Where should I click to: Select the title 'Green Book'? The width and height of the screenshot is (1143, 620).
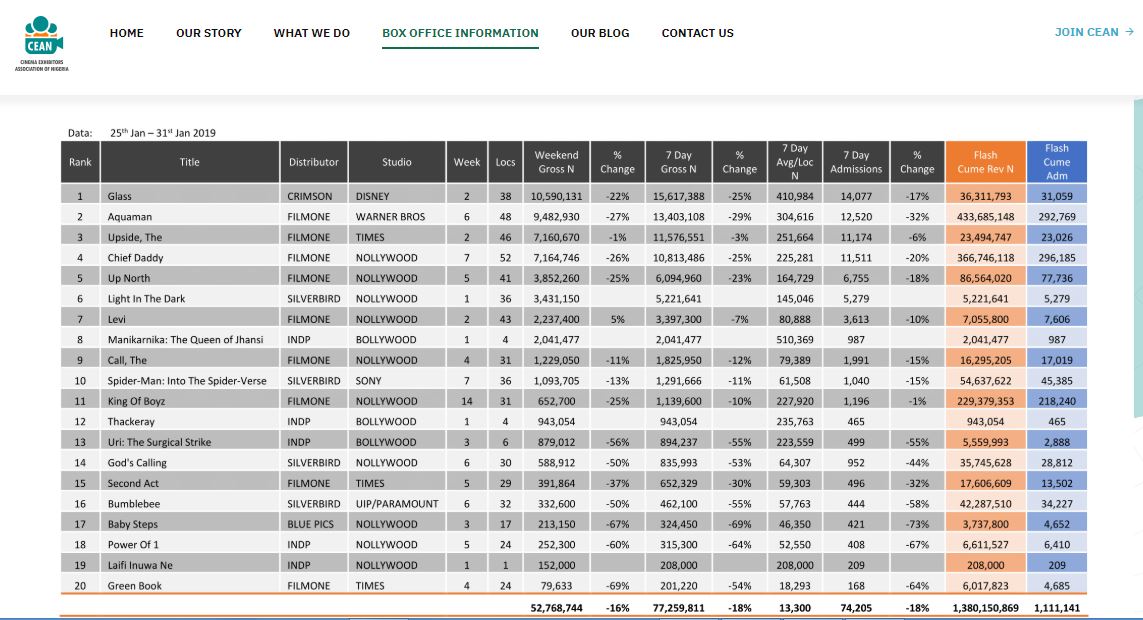pyautogui.click(x=135, y=584)
